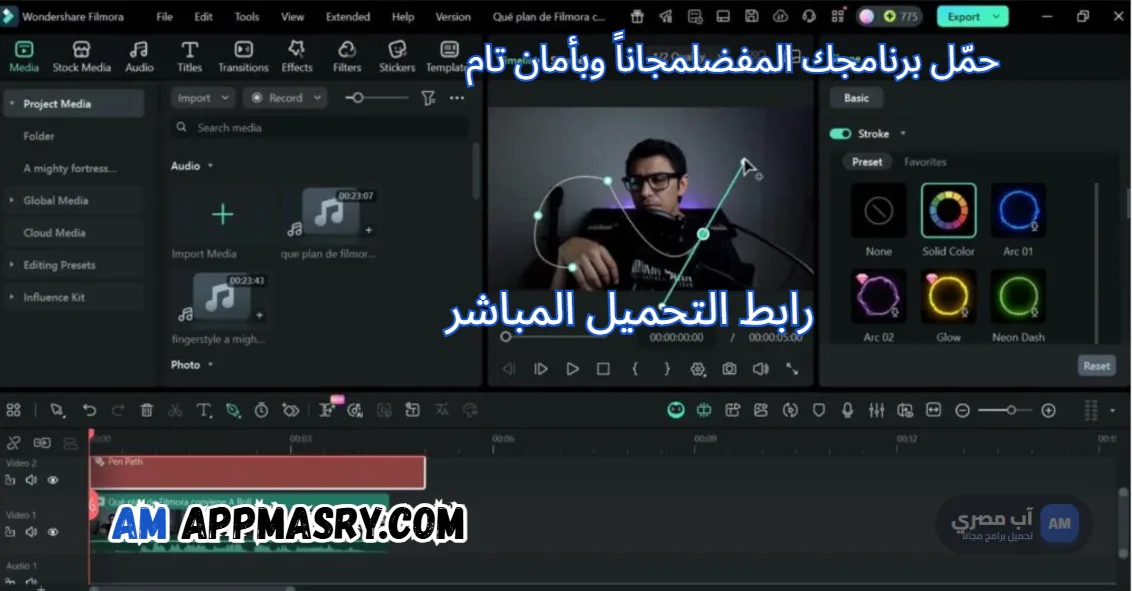The image size is (1132, 591).
Task: Select the Neon Dash preset
Action: tap(1018, 297)
